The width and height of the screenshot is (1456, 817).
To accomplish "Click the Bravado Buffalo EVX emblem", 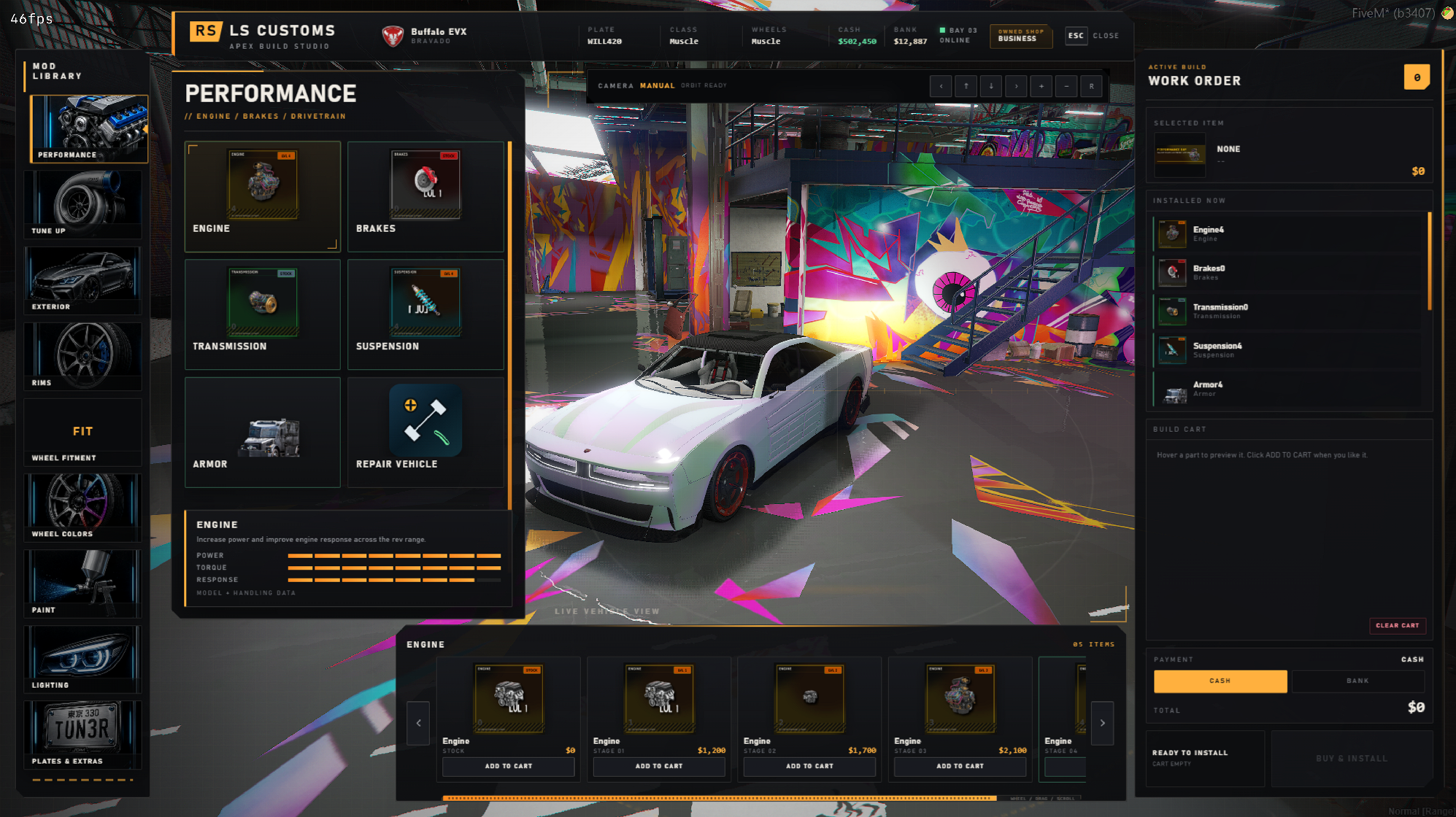I will [x=393, y=35].
